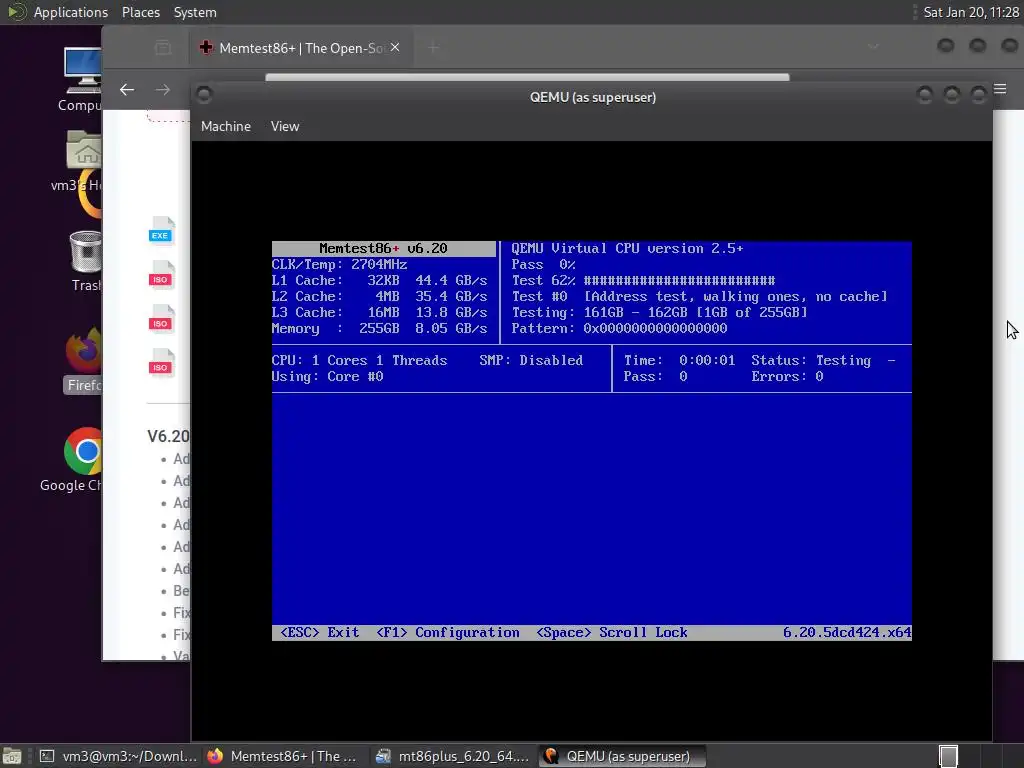Click the <ESC> Exit label in Memtest
1024x768 pixels.
tap(319, 632)
